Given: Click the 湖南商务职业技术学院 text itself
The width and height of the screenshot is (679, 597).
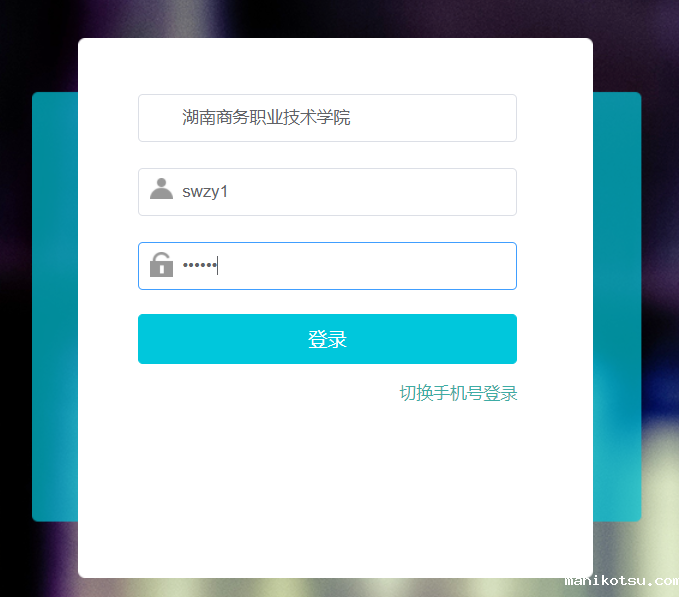Looking at the screenshot, I should pos(266,117).
